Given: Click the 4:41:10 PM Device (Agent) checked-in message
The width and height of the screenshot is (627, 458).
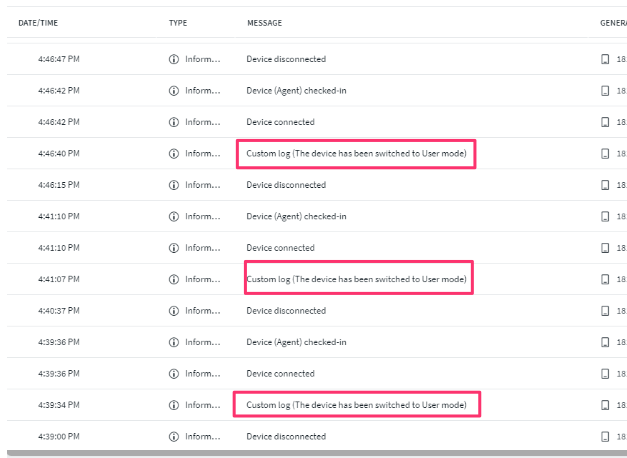Looking at the screenshot, I should tap(296, 217).
